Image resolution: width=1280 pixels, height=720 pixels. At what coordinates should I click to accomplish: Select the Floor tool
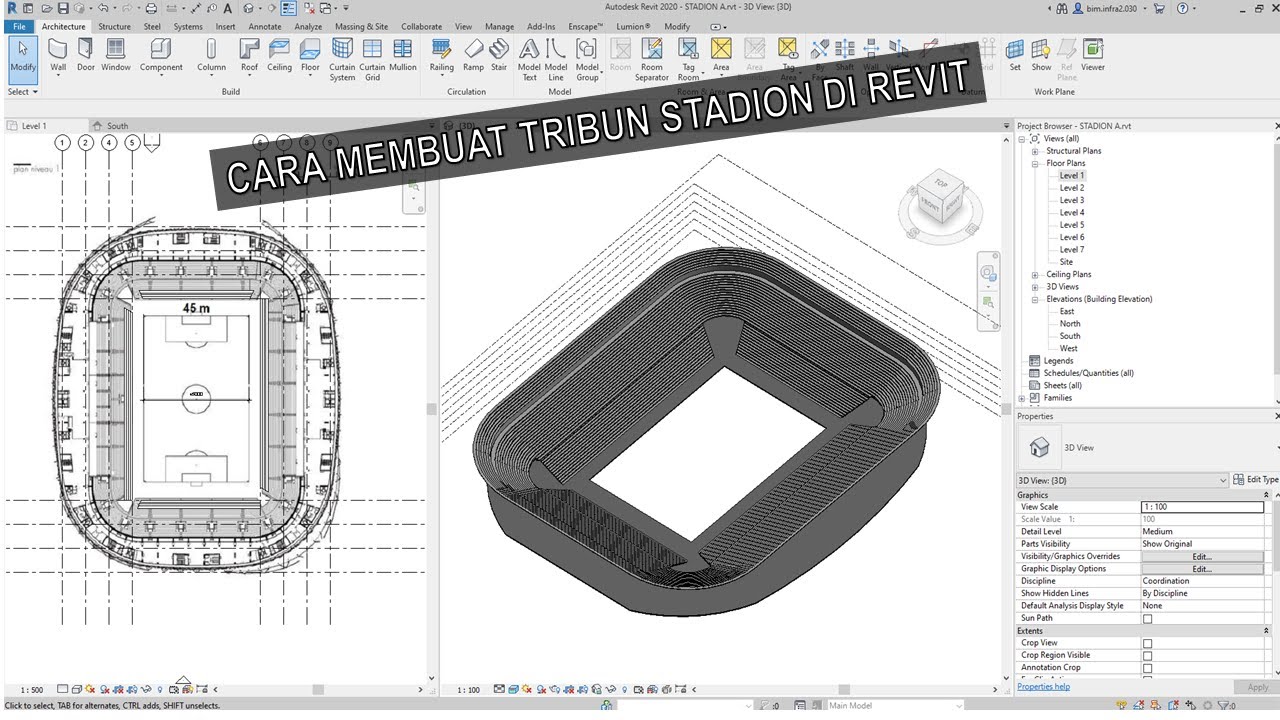coord(310,56)
